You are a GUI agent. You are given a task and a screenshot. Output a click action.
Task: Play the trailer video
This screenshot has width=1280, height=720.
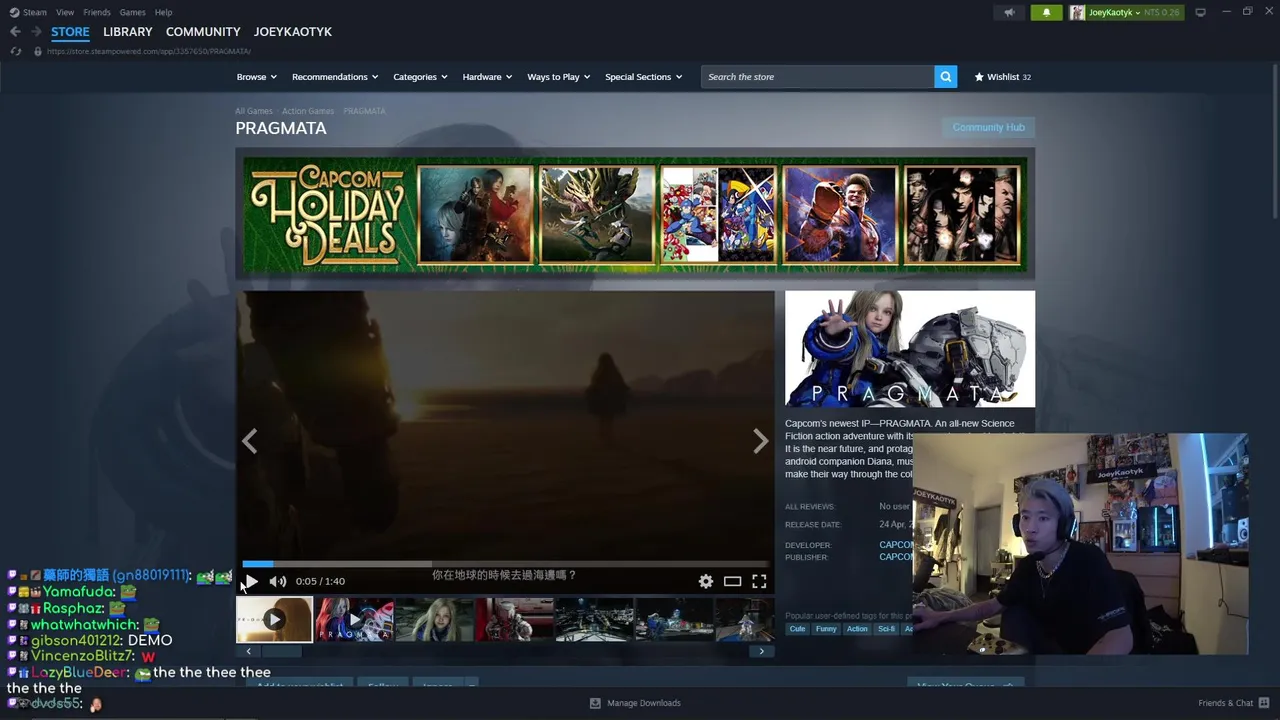click(x=251, y=581)
